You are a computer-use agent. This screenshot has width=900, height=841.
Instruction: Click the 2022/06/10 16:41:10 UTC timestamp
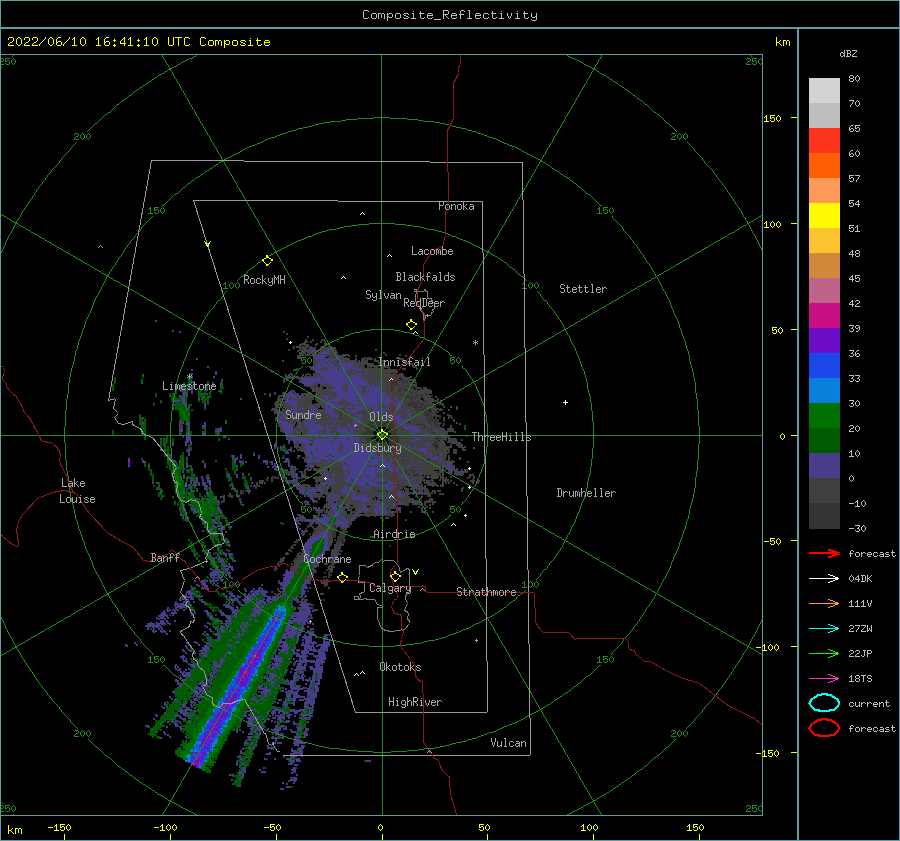[138, 42]
